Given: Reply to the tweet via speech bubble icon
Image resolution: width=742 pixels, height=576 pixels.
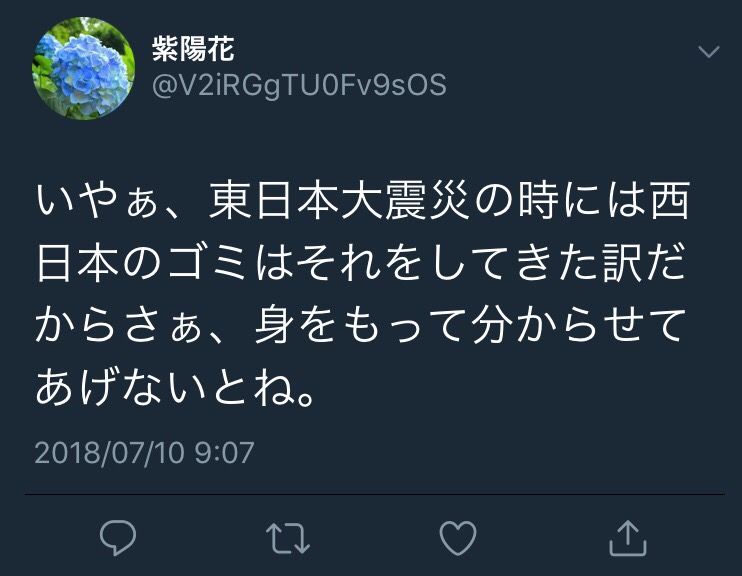Looking at the screenshot, I should tap(118, 537).
